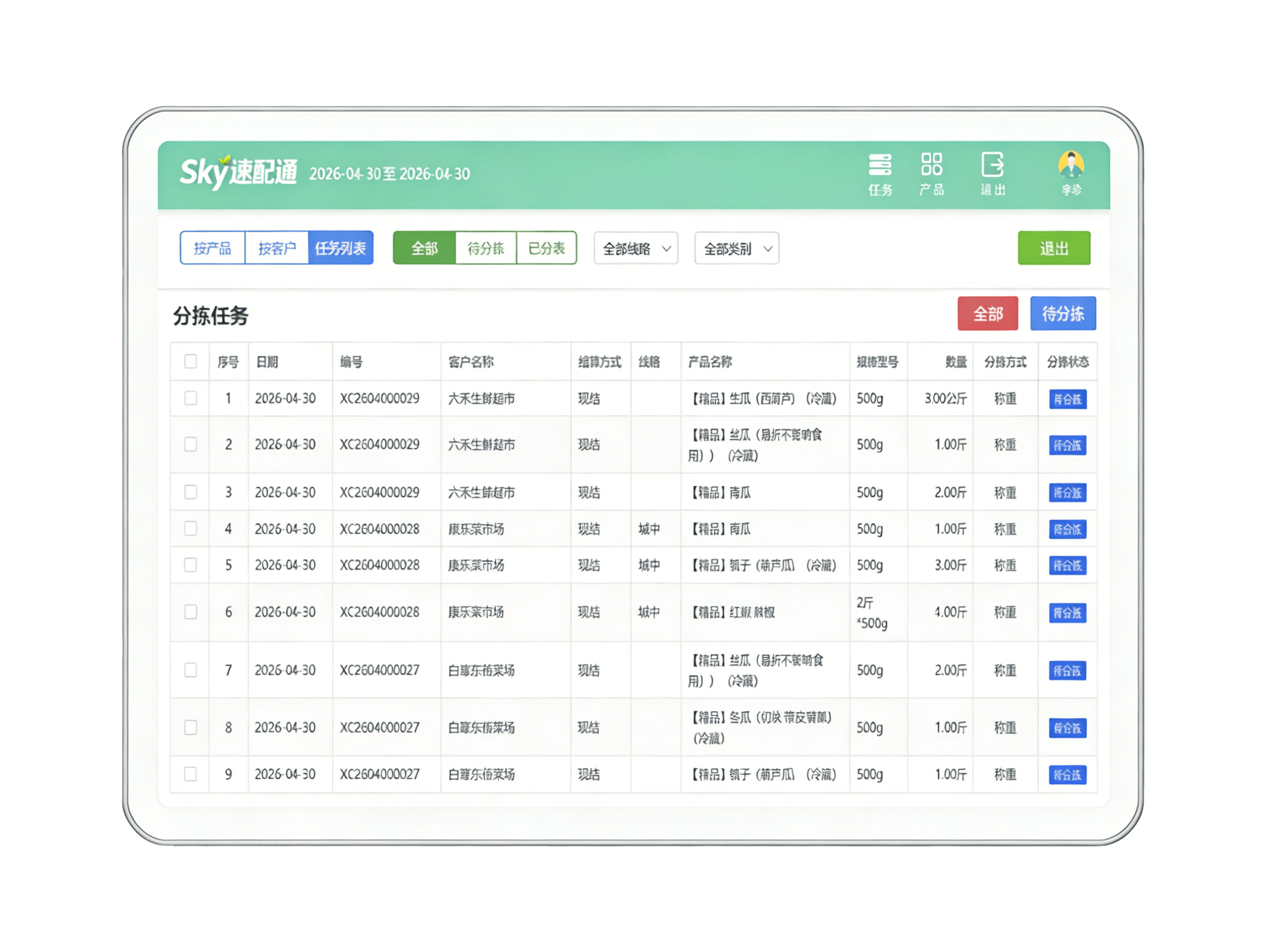Open the 全部类别 dropdown

[737, 248]
